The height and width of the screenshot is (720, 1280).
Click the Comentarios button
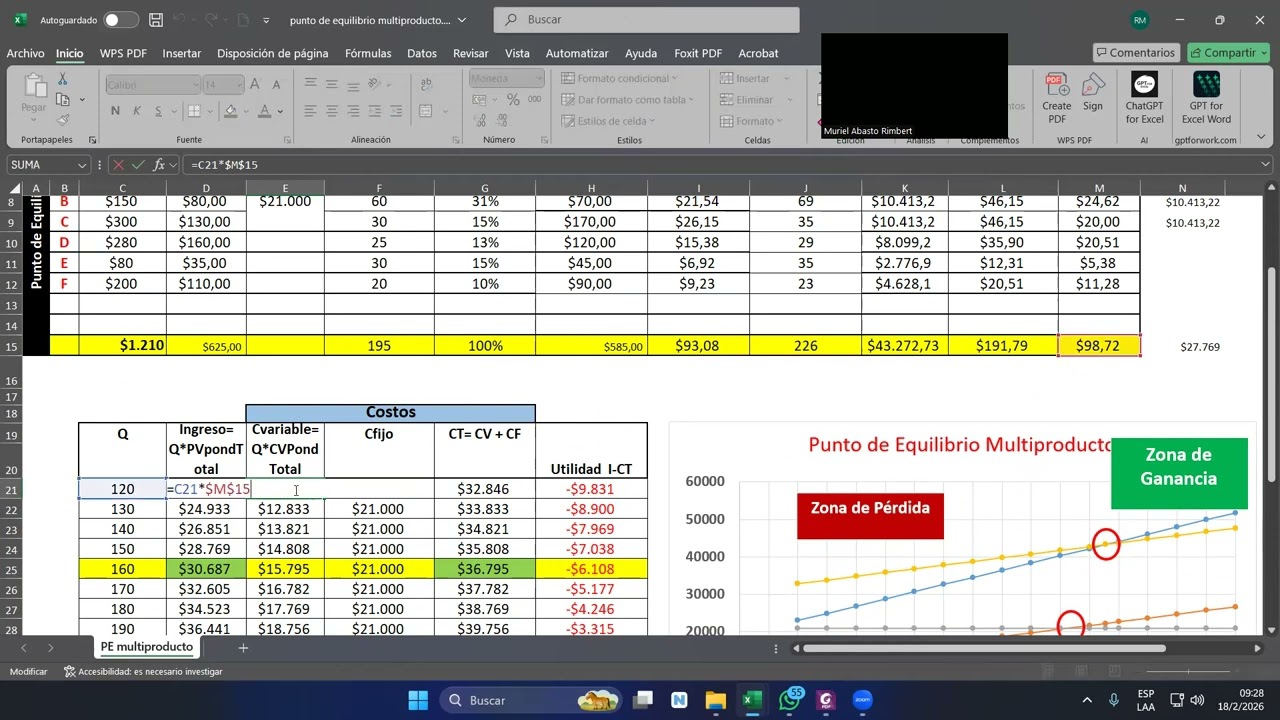point(1135,52)
